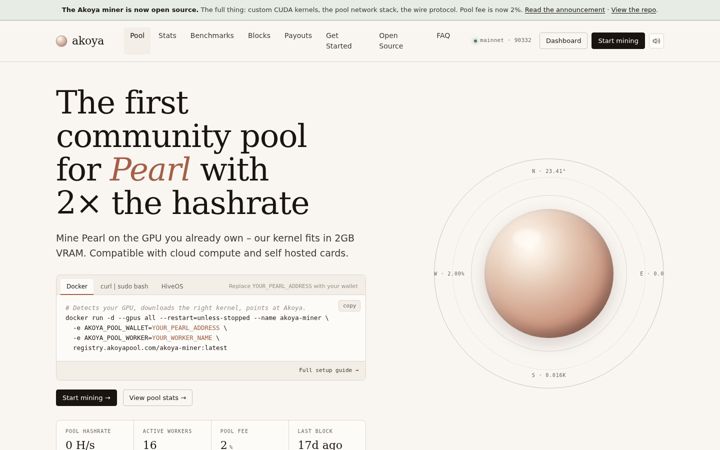This screenshot has width=720, height=450.
Task: Open the Read the announcement link
Action: 565,10
